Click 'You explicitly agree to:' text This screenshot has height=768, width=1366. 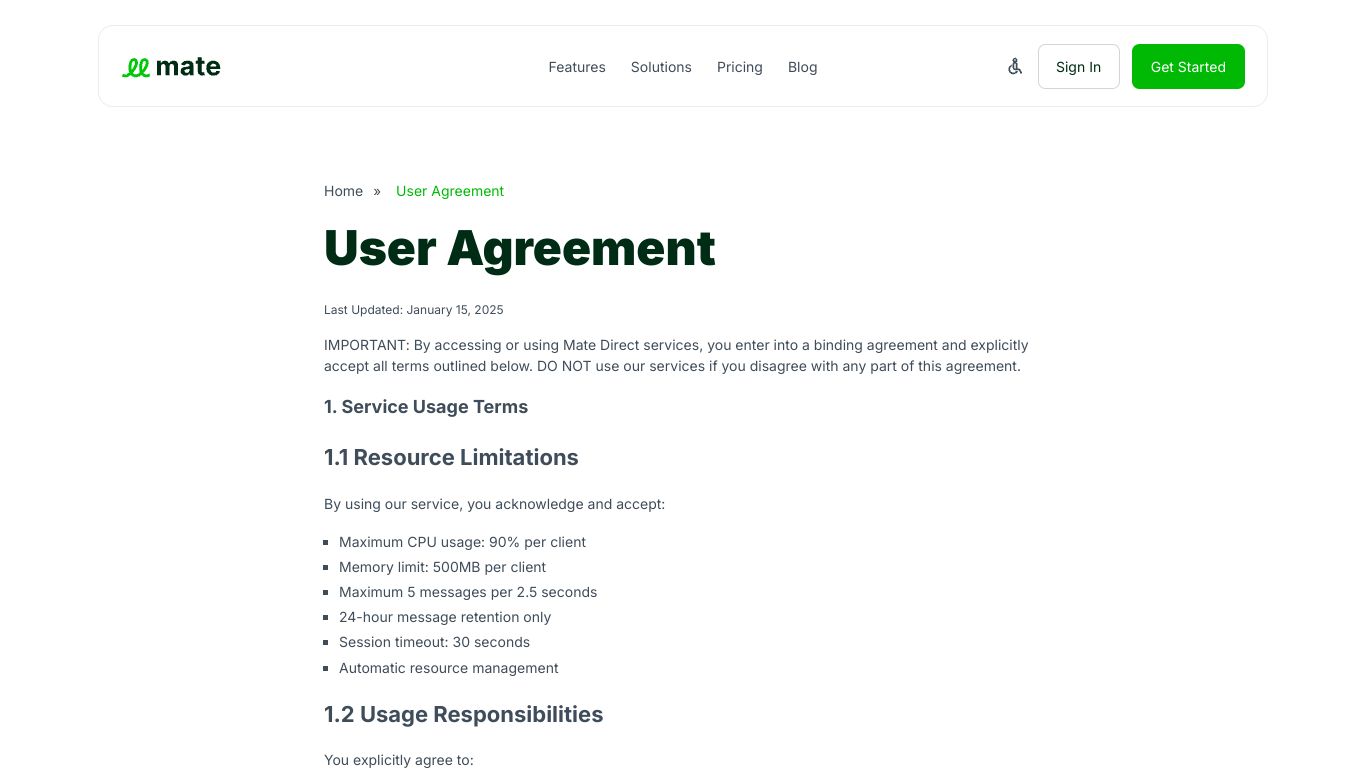click(x=399, y=760)
